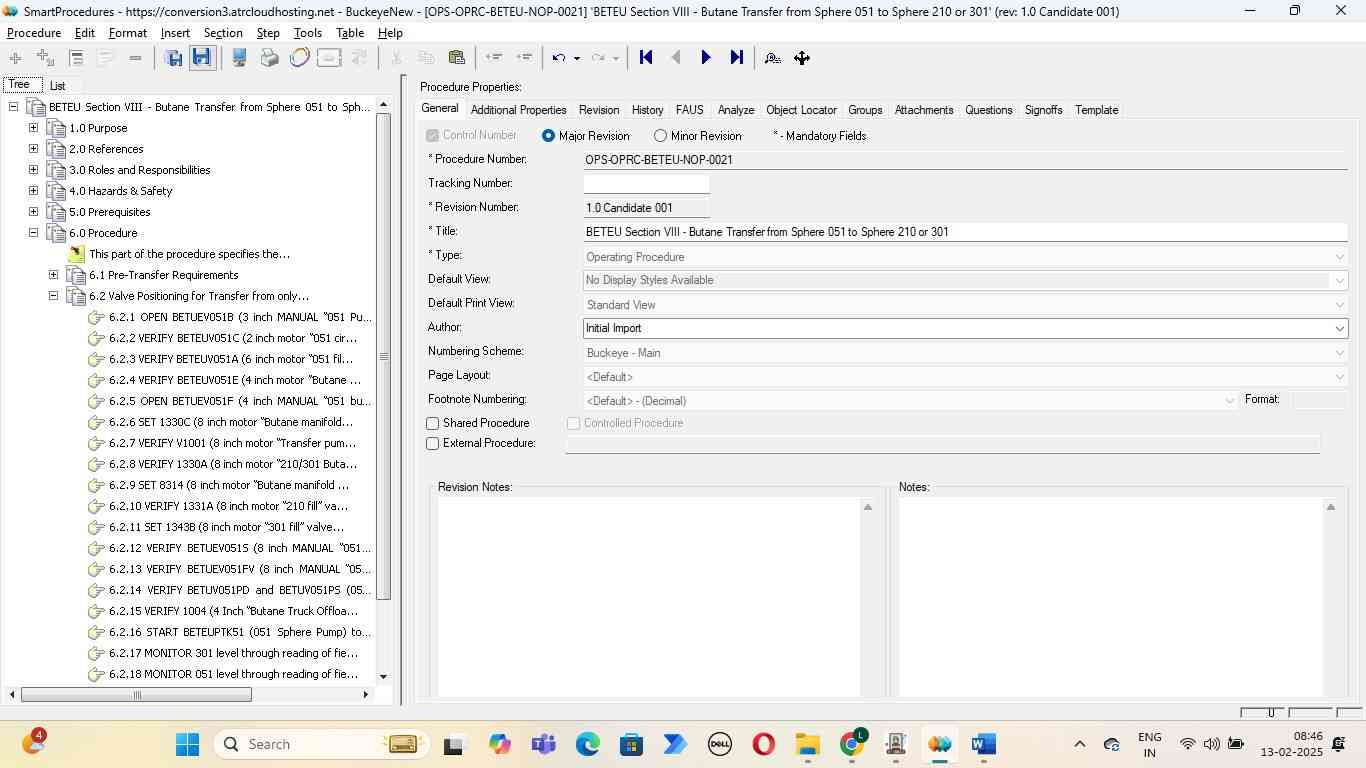Viewport: 1366px width, 768px height.
Task: Click the add step plus icon
Action: pos(15,57)
